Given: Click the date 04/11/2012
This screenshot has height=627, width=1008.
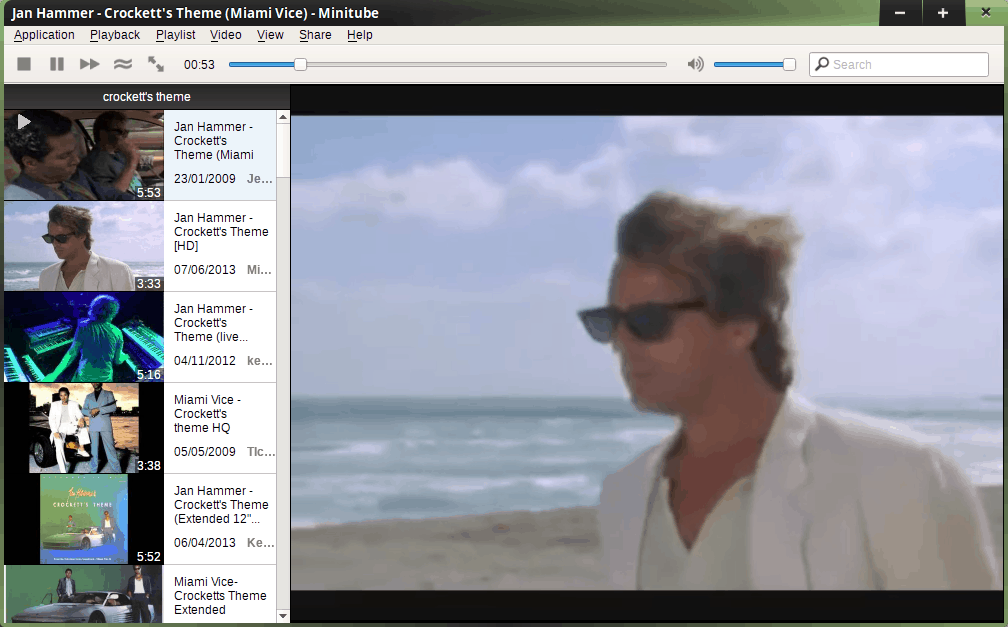Looking at the screenshot, I should click(x=204, y=361).
